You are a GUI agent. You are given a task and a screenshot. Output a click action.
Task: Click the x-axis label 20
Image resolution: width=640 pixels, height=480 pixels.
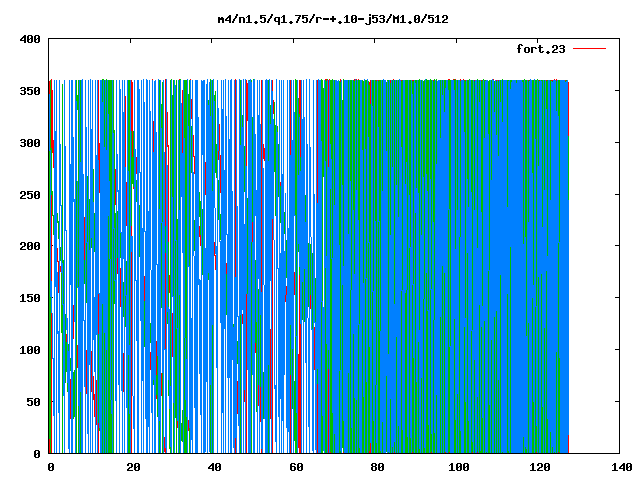pos(133,467)
